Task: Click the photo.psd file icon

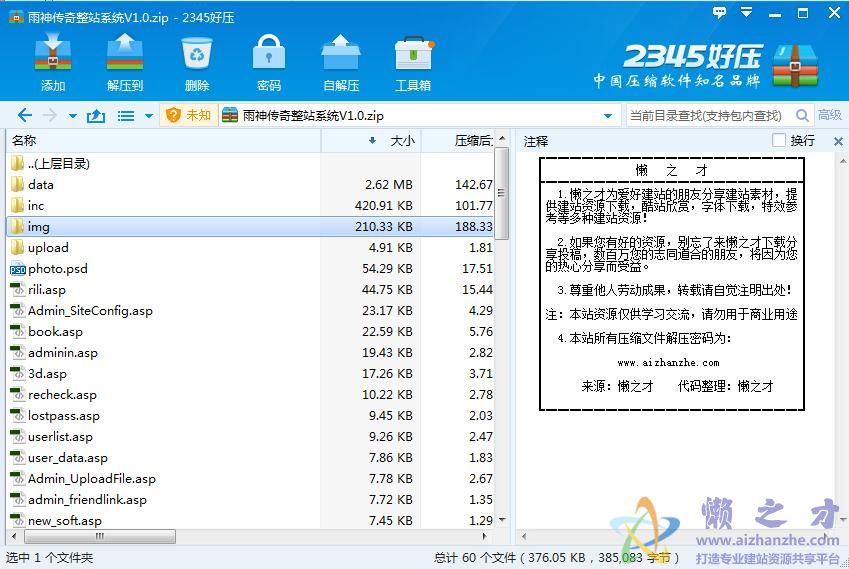Action: click(x=18, y=269)
